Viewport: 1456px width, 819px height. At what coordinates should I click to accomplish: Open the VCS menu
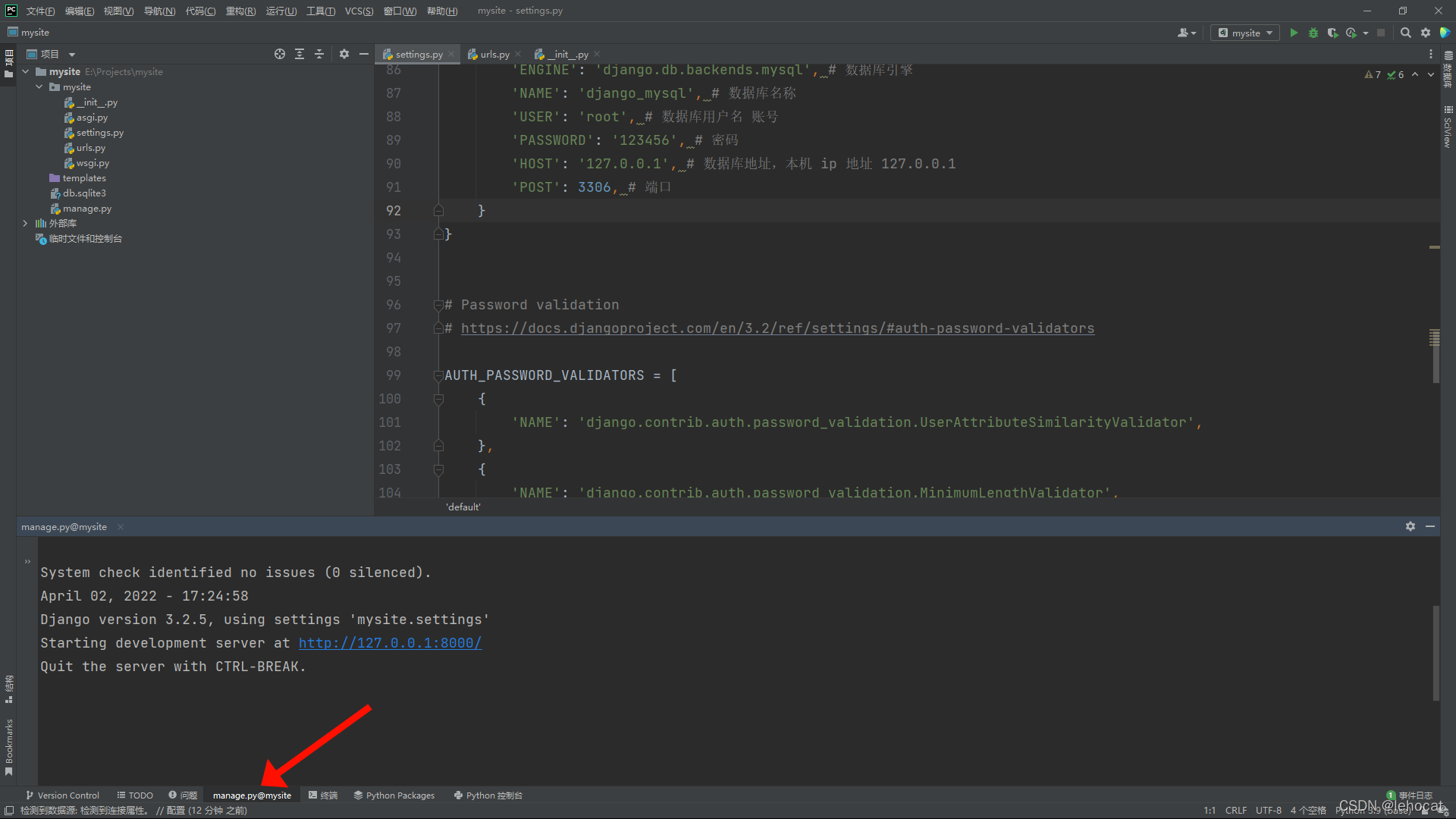coord(359,11)
